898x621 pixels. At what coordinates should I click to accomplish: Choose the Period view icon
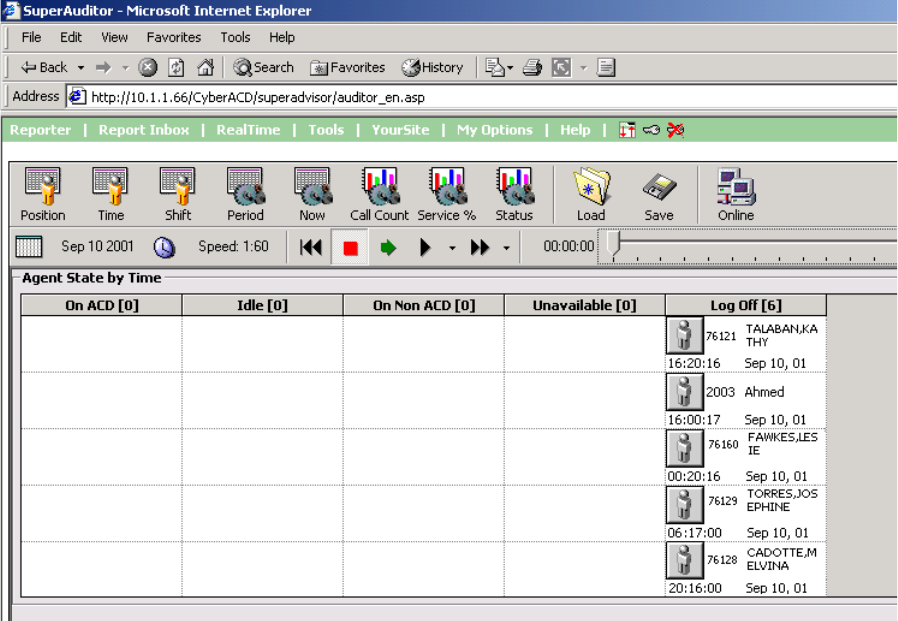point(246,194)
